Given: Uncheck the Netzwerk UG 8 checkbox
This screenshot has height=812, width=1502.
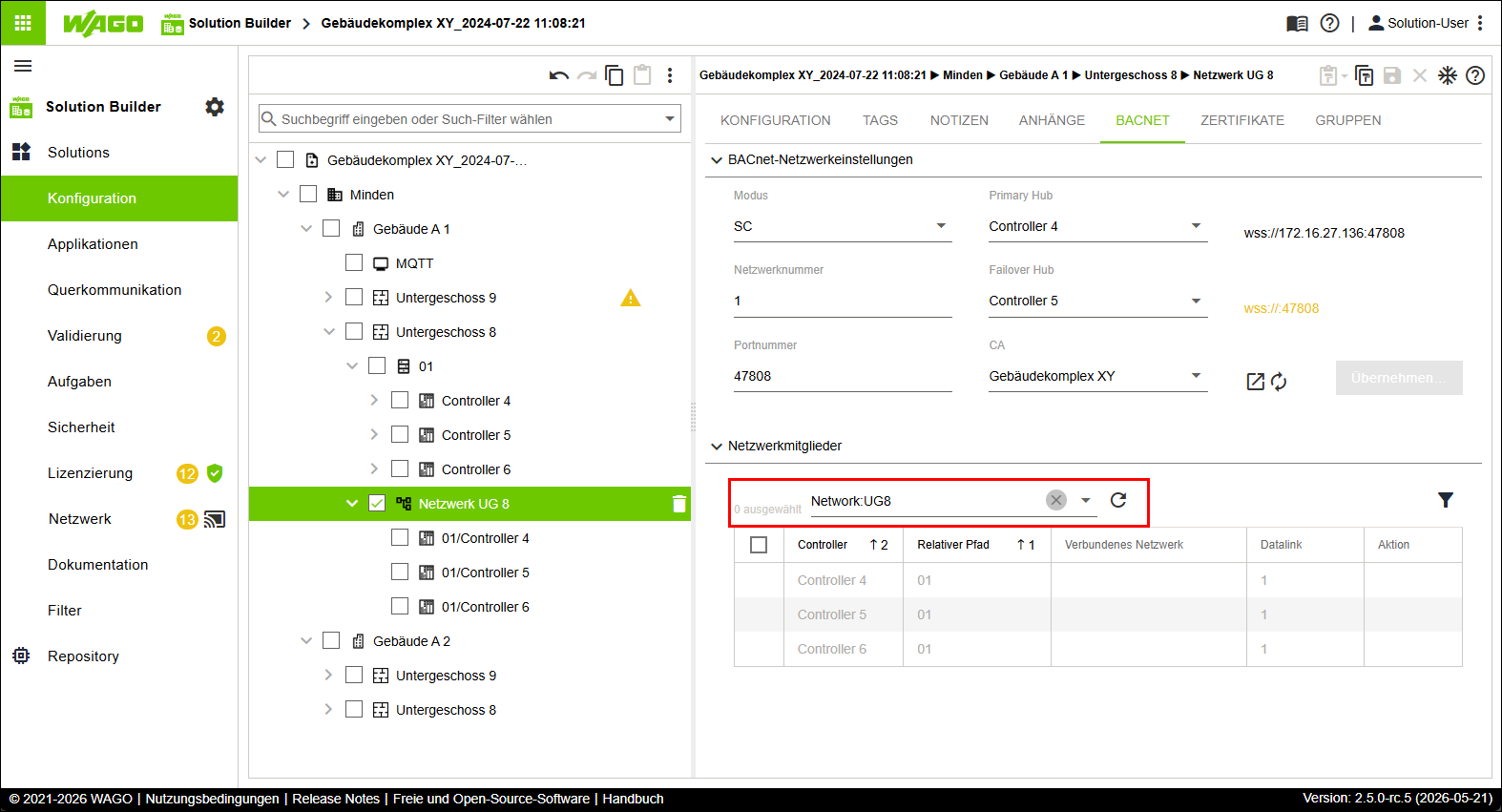Looking at the screenshot, I should pyautogui.click(x=377, y=503).
